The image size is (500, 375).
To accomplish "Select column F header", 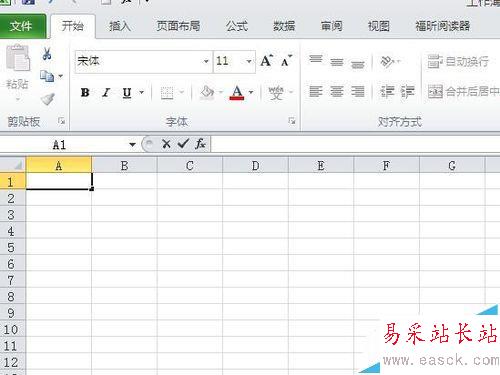I will (x=386, y=165).
